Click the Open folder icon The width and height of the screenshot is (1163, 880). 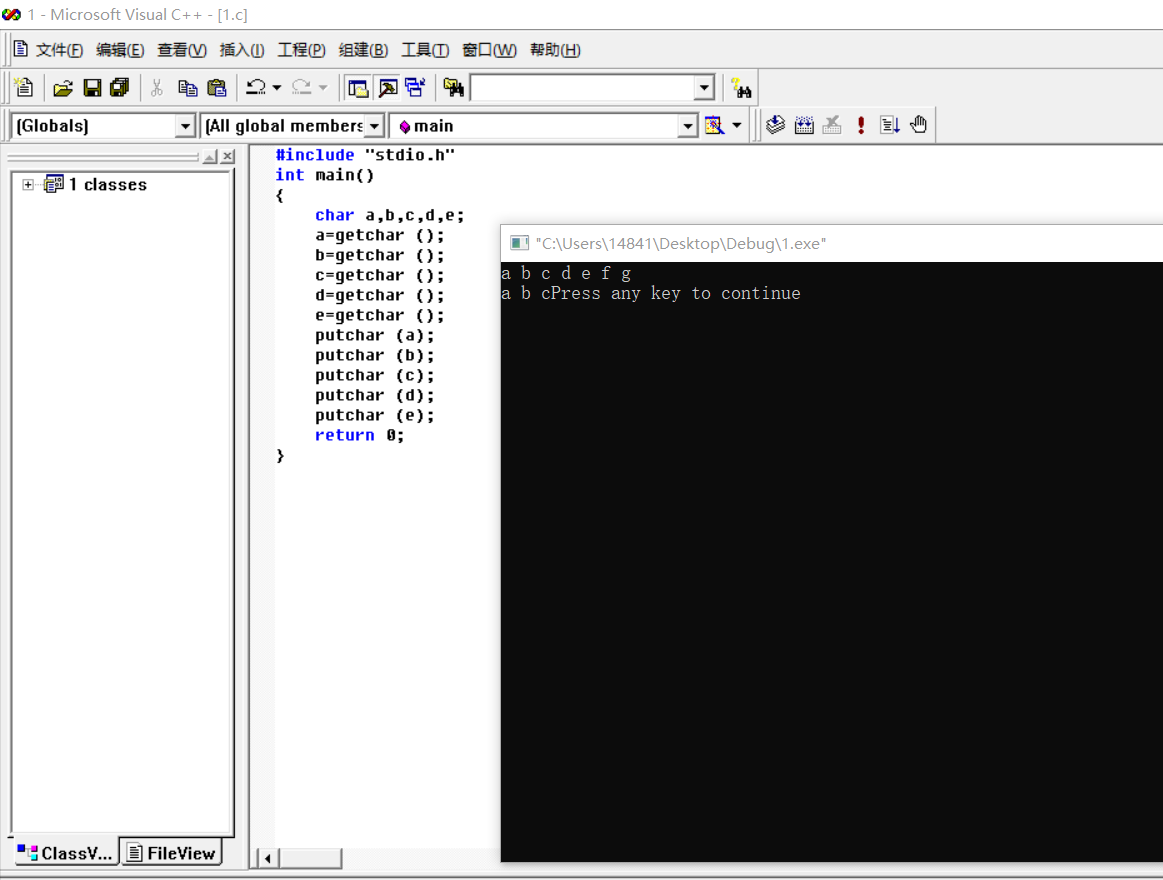coord(63,88)
